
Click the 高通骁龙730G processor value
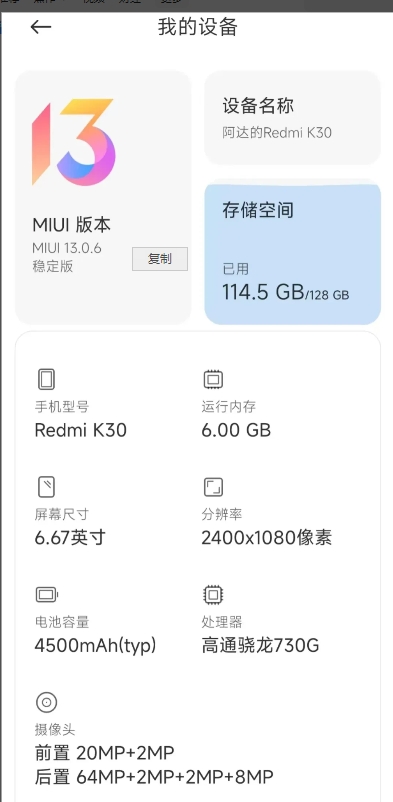[x=260, y=645]
